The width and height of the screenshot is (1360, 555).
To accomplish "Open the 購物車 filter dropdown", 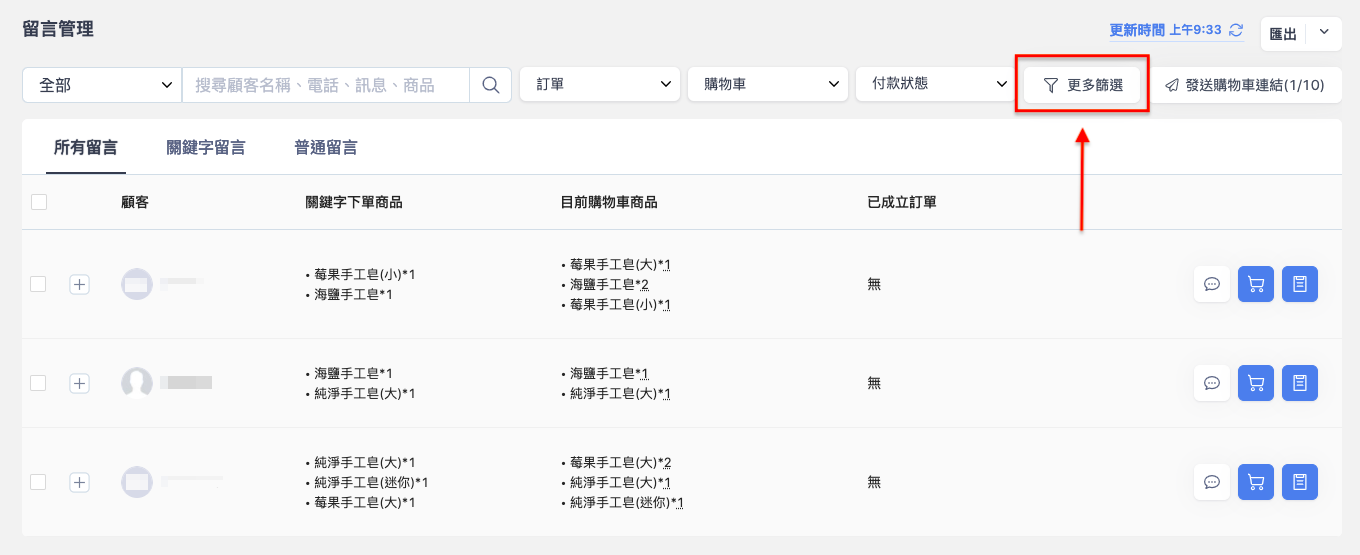I will coord(768,85).
